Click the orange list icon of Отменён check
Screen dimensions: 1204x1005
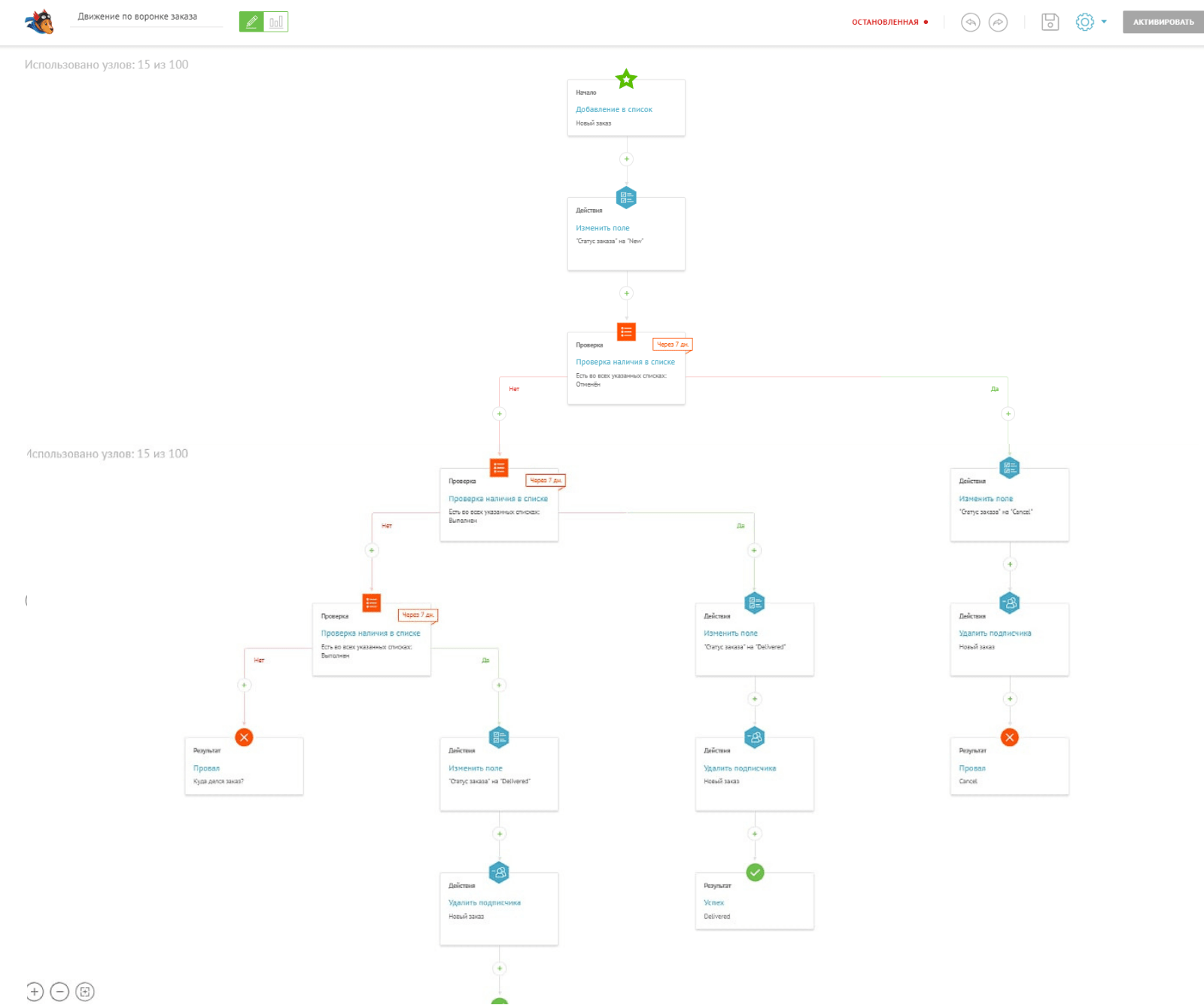[626, 331]
